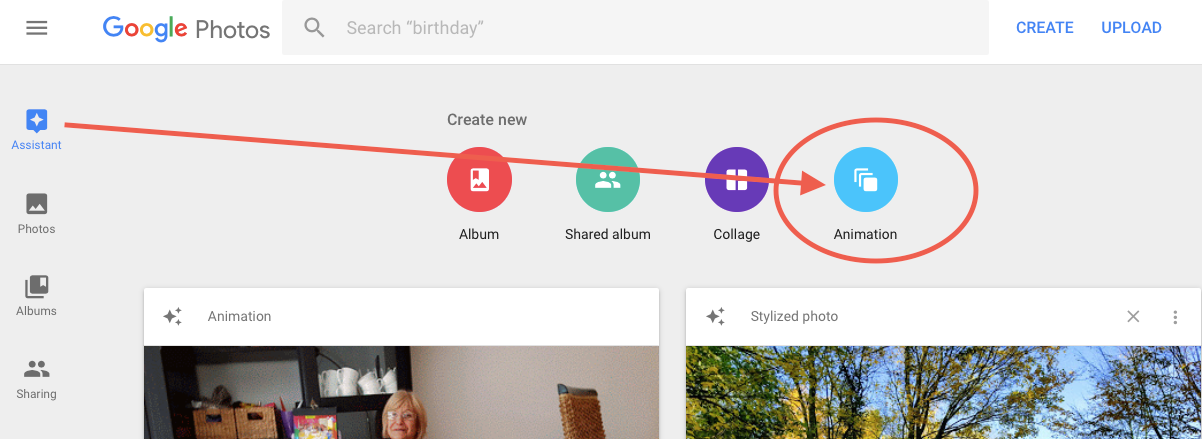Click sparkle icon on Stylized photo card

pos(715,317)
